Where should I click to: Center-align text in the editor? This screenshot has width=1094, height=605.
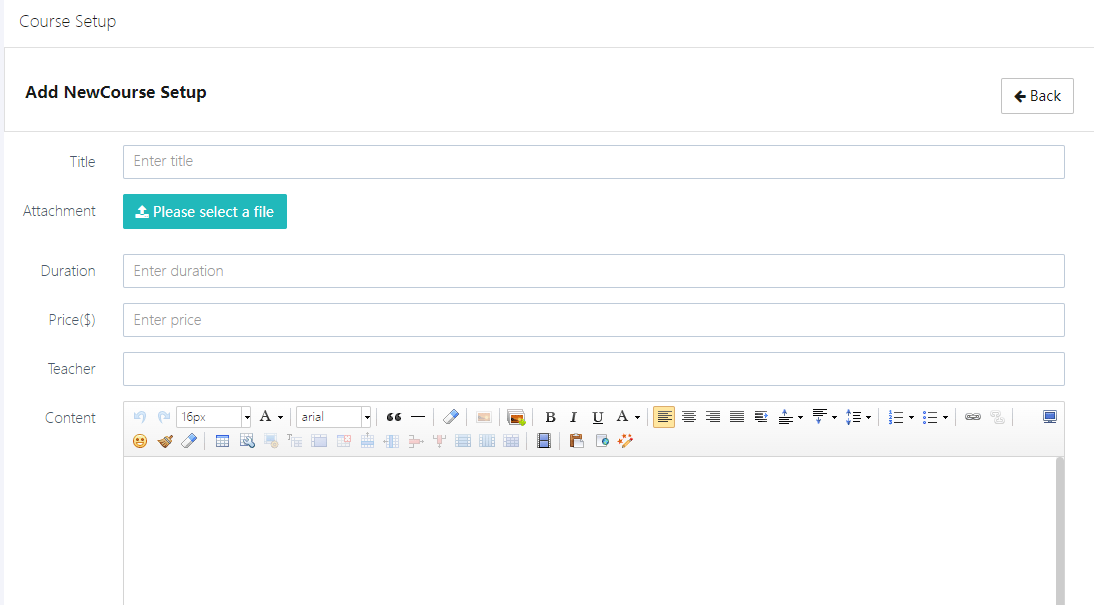pos(689,417)
